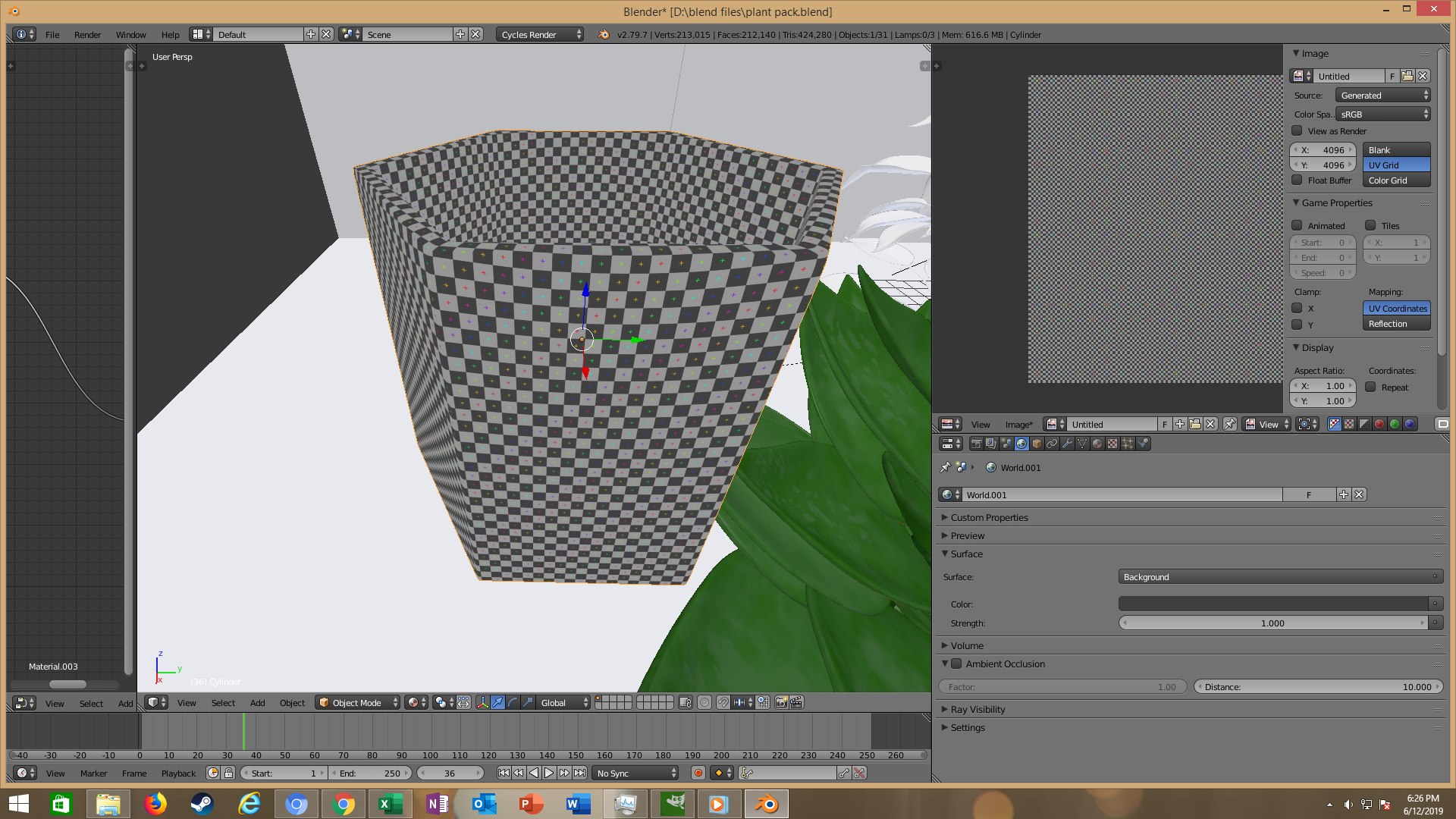Enable the View as Render checkbox
The image size is (1456, 819).
click(1298, 130)
